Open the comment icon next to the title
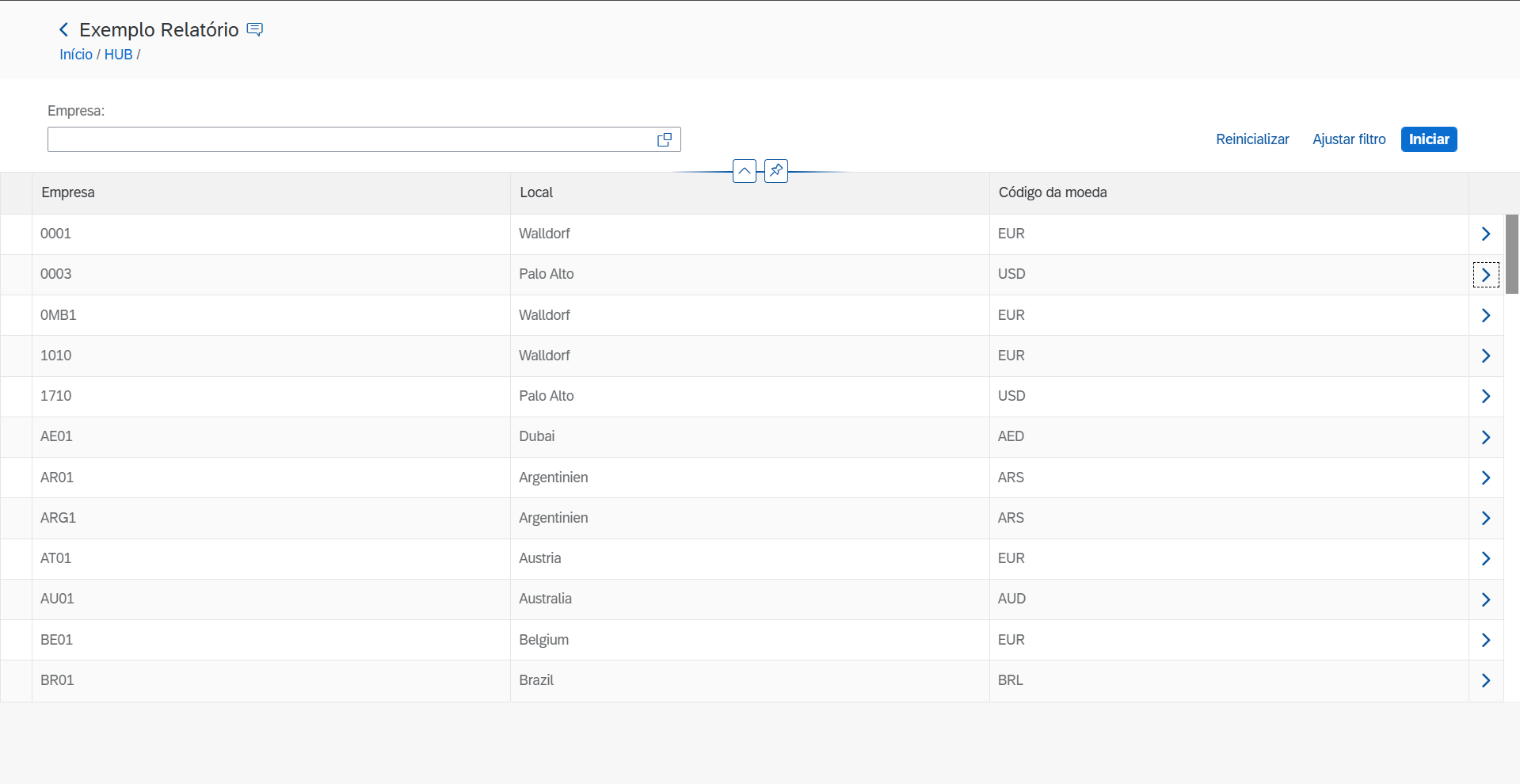Image resolution: width=1520 pixels, height=784 pixels. click(x=254, y=30)
